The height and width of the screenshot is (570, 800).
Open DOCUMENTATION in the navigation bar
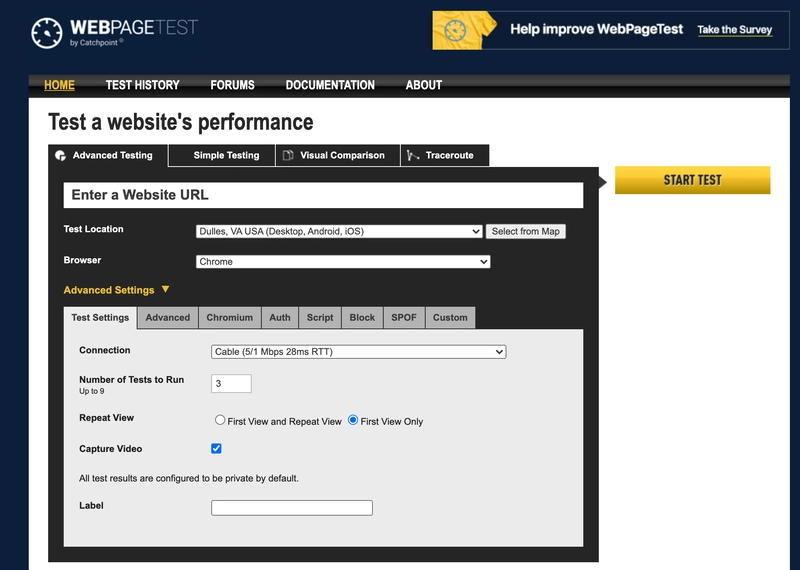[x=330, y=85]
